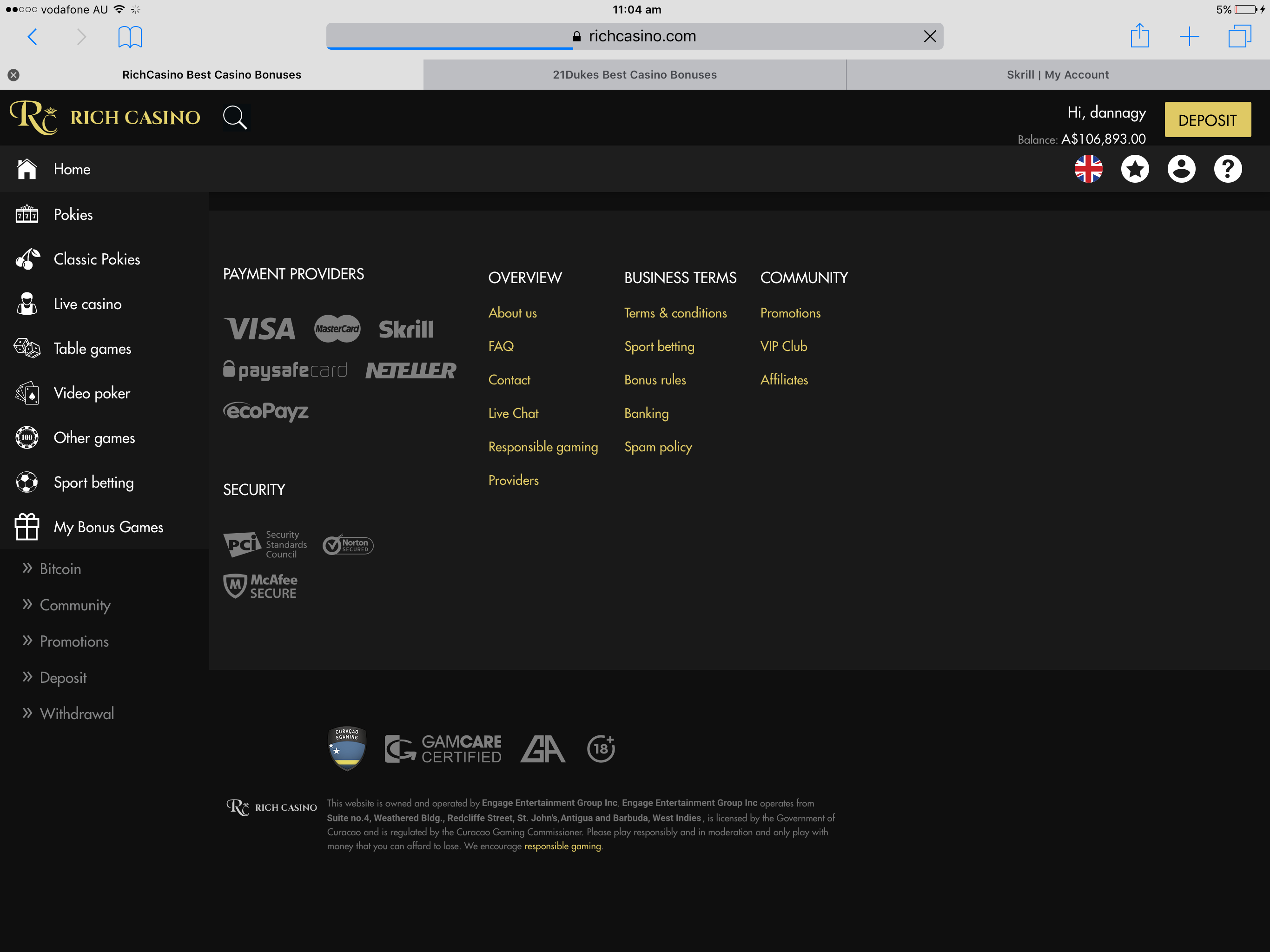Open the Responsible gaming overview link
This screenshot has height=952, width=1270.
tap(542, 447)
